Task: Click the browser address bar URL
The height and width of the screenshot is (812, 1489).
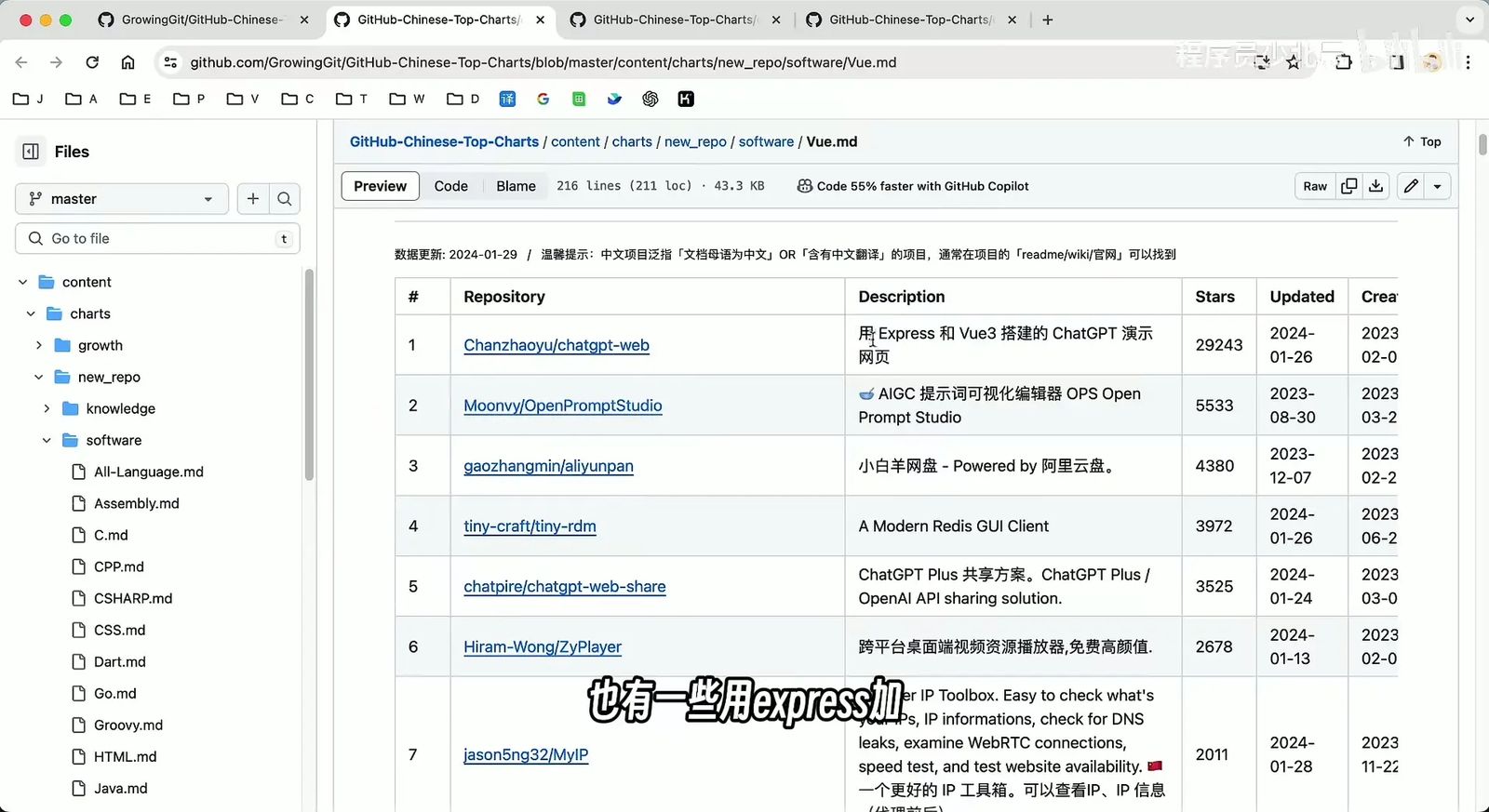Action: click(x=543, y=62)
